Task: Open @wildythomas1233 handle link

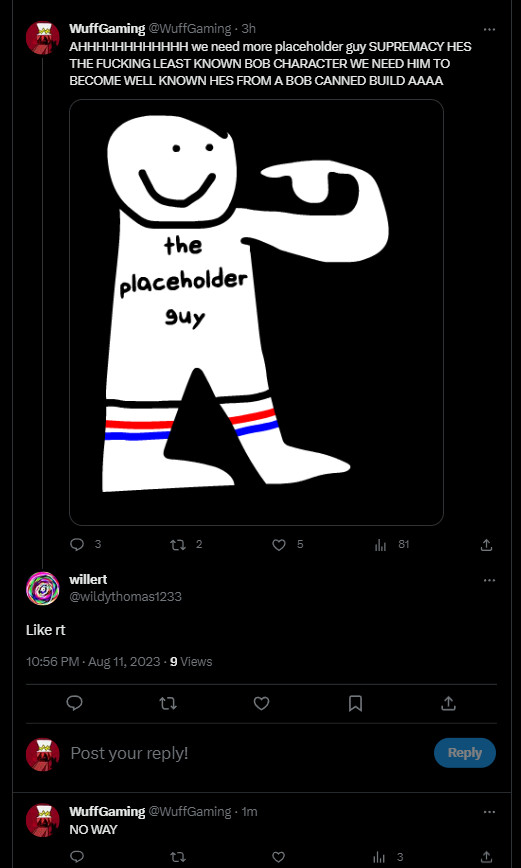Action: click(125, 597)
